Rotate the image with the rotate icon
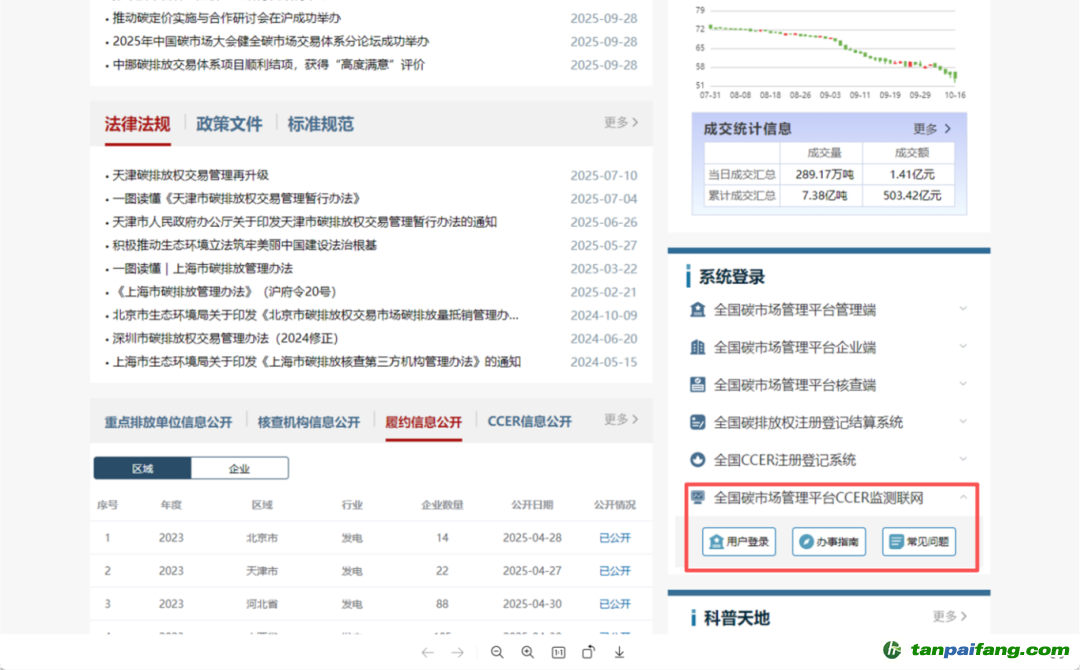Image resolution: width=1080 pixels, height=670 pixels. 589,652
